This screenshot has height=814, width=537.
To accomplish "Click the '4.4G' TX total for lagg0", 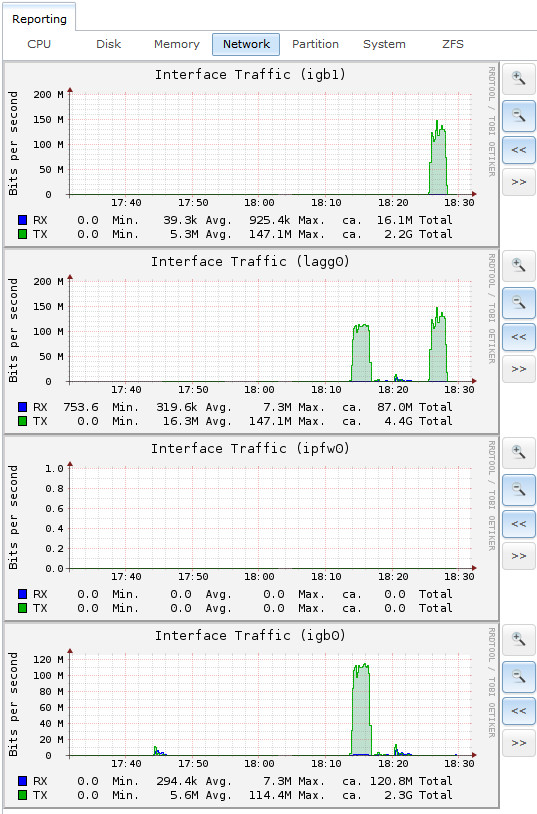I will click(399, 421).
